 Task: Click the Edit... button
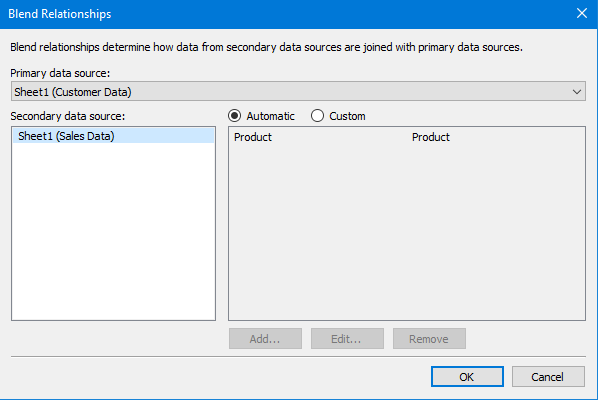(x=347, y=339)
